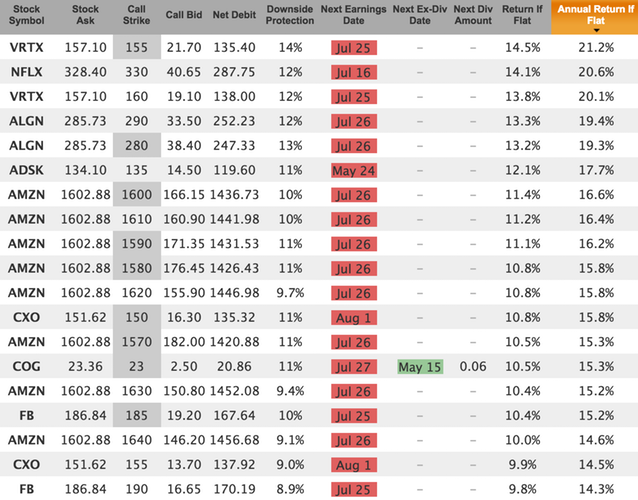
Task: Click the 12.1% return if flat
Action: pos(522,170)
